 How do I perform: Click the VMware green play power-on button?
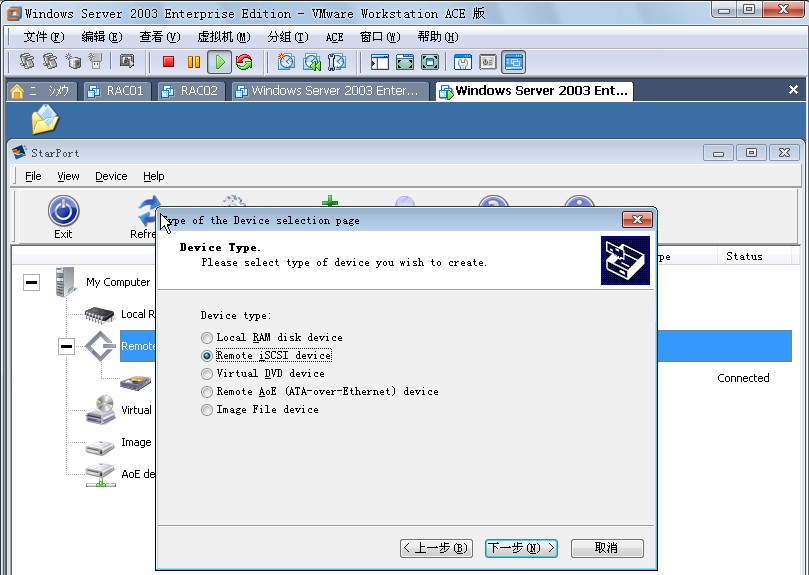(x=220, y=62)
